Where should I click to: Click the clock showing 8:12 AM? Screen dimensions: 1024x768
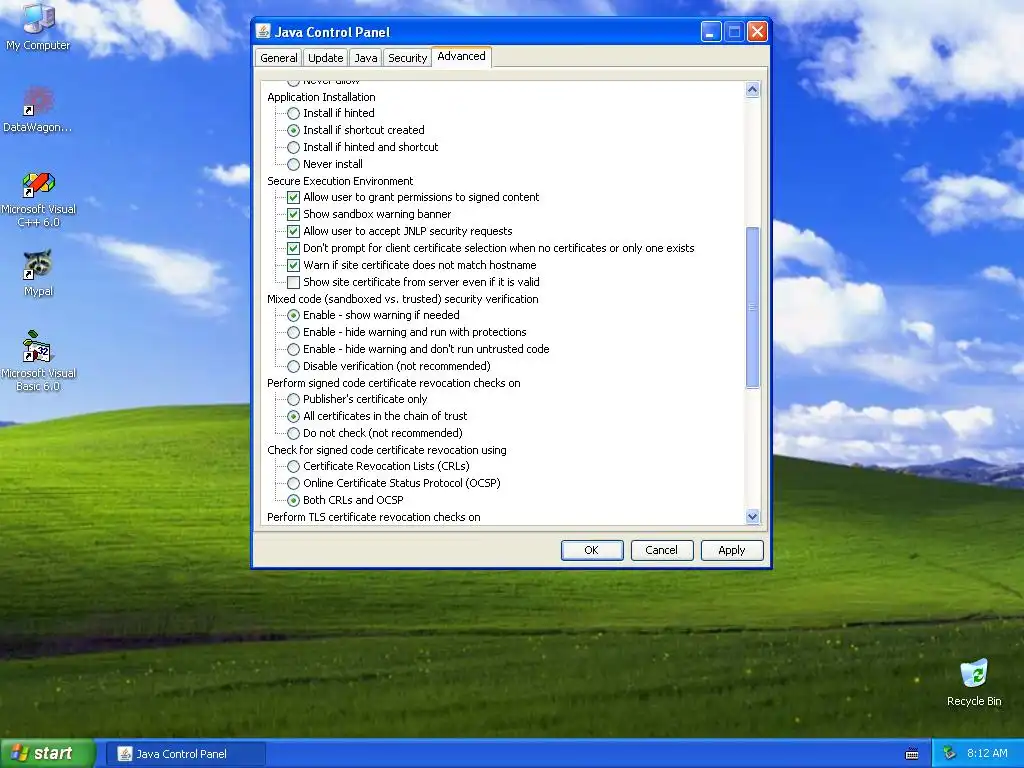point(987,753)
